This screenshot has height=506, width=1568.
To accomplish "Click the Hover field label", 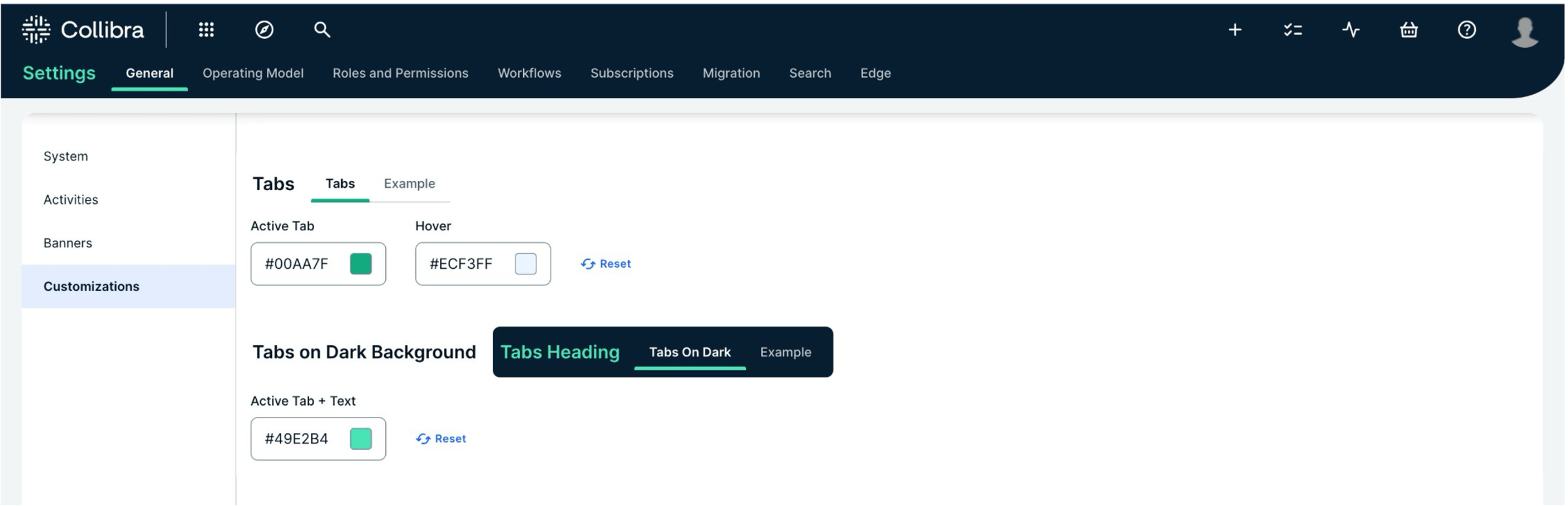I will tap(433, 227).
